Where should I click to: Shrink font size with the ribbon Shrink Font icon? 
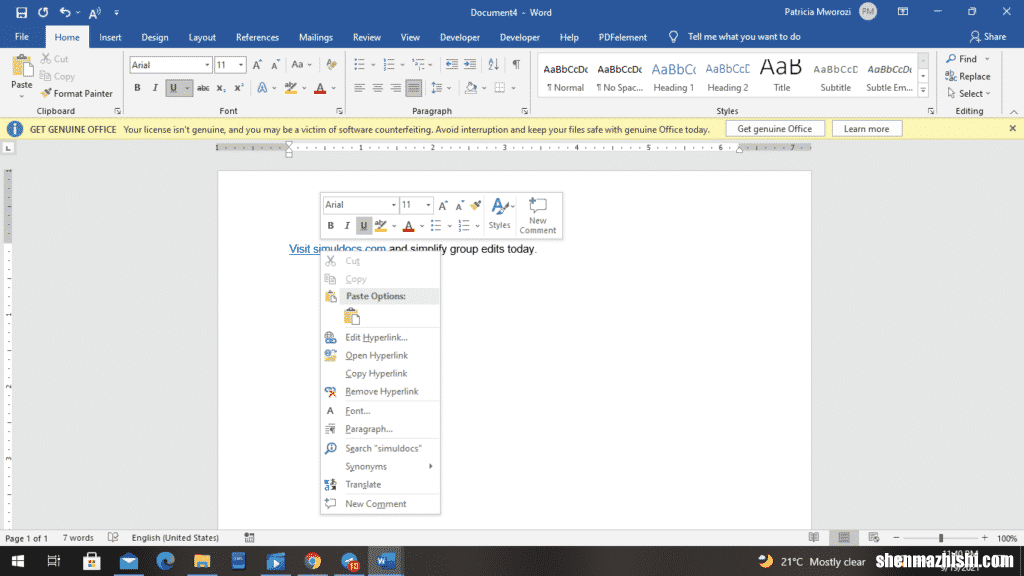pos(275,65)
